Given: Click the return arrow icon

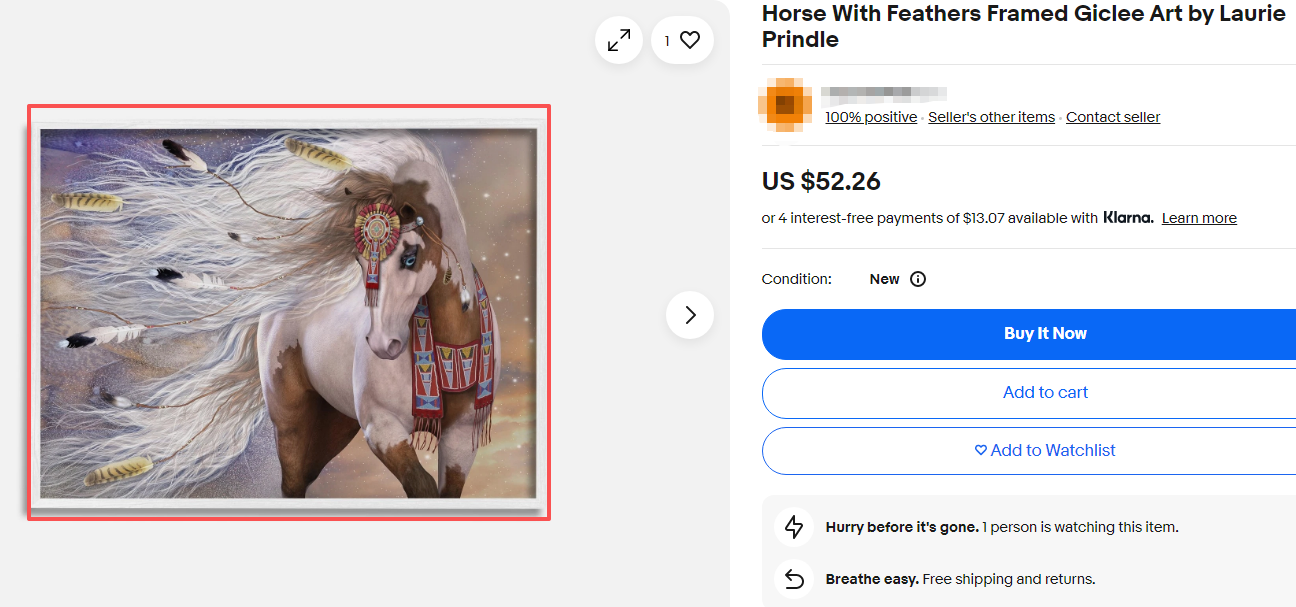Looking at the screenshot, I should (x=794, y=579).
